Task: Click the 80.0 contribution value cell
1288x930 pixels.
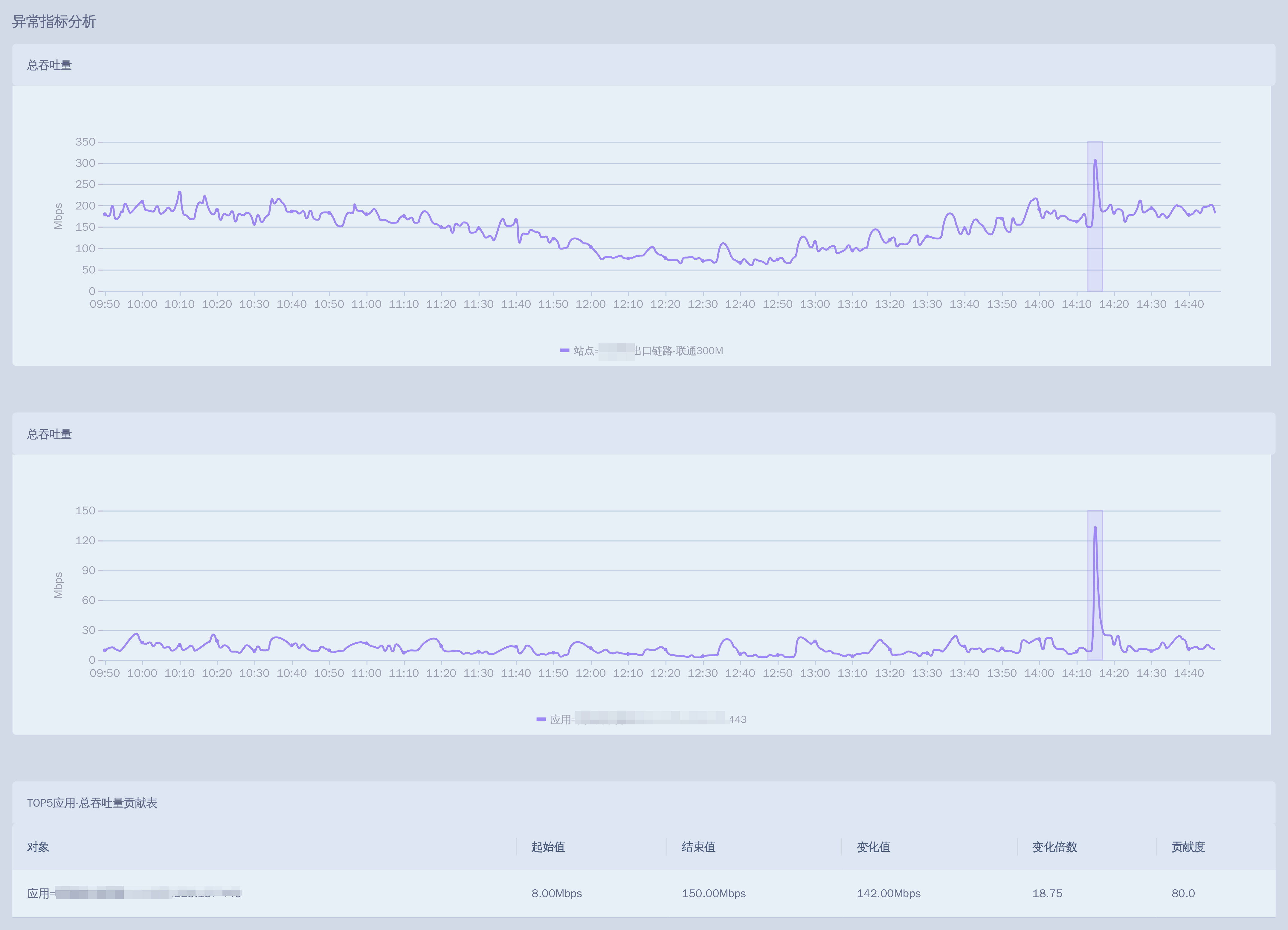Action: click(x=1183, y=893)
